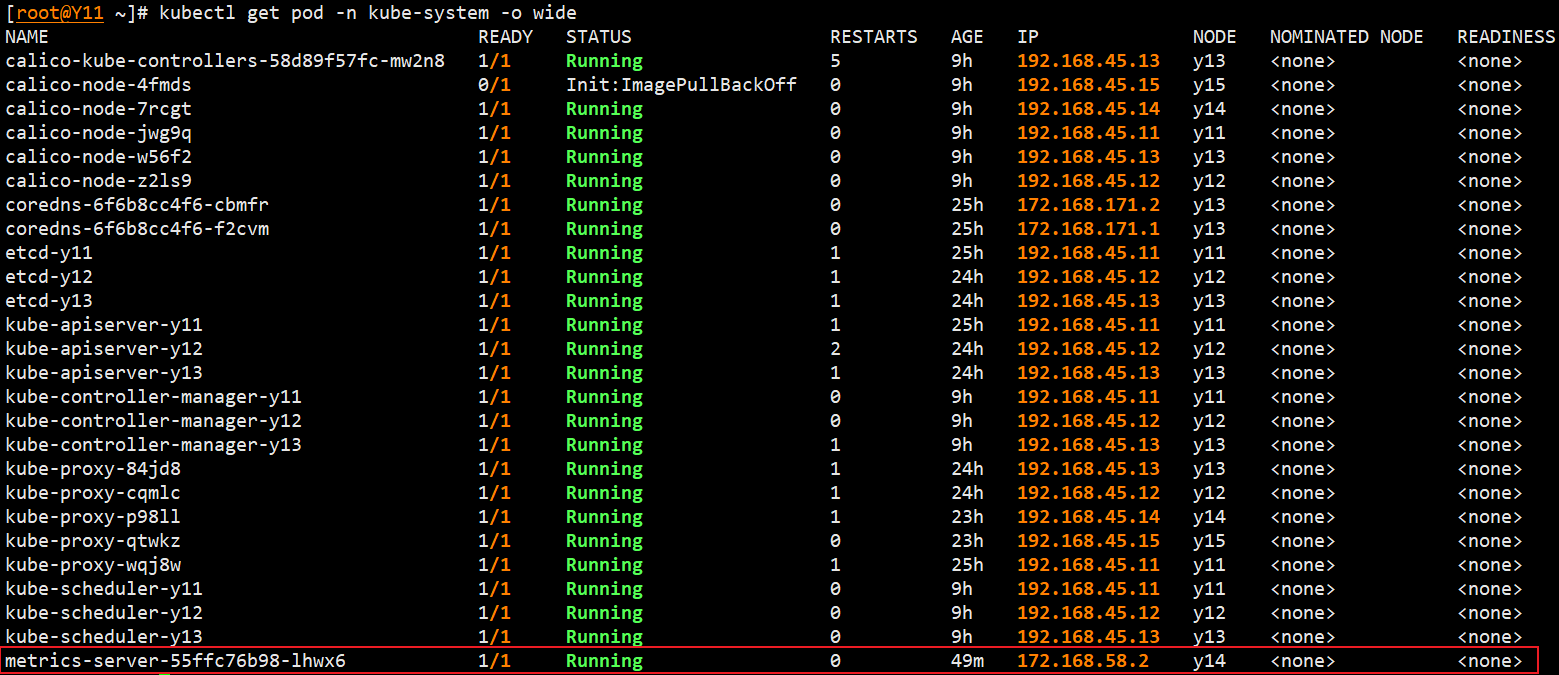Select the IP address 172.168.171.2
The image size is (1559, 675).
coord(1088,205)
